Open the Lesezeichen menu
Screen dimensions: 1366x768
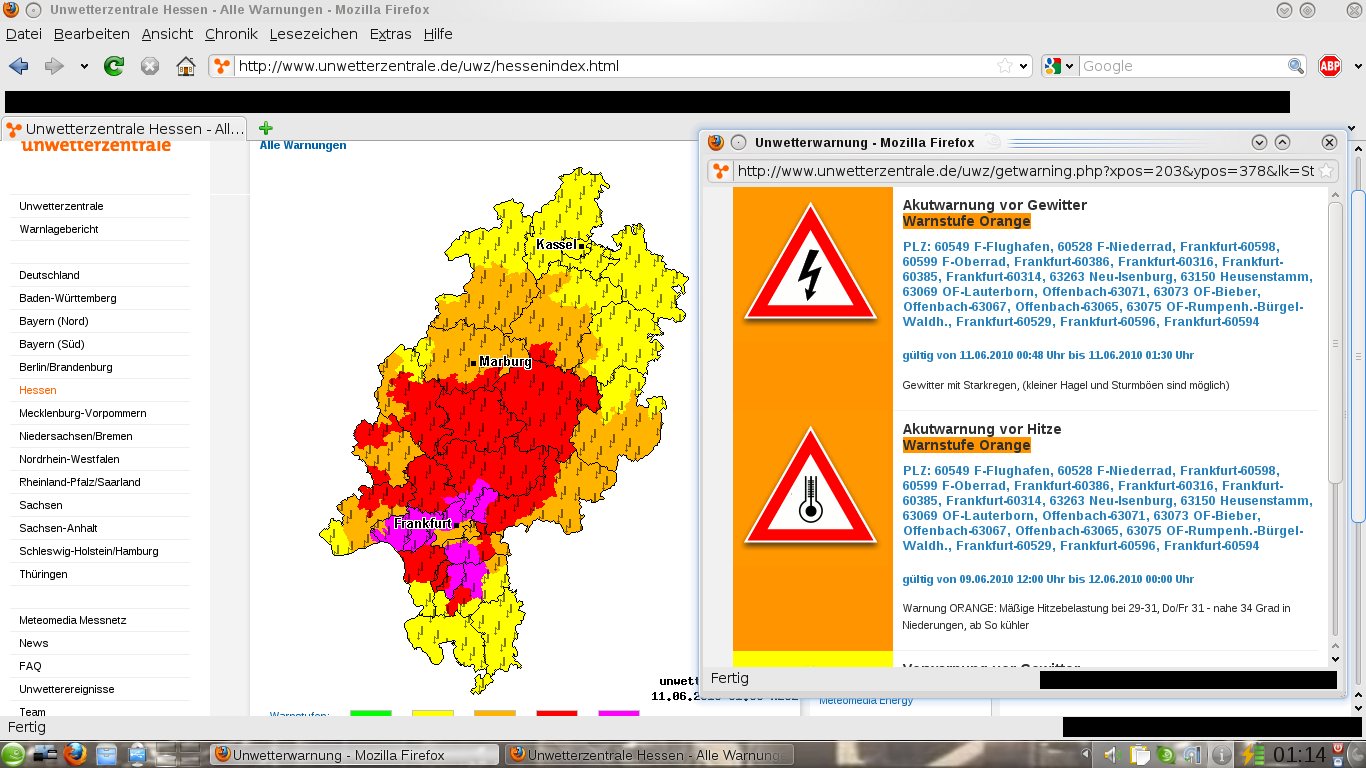coord(313,34)
